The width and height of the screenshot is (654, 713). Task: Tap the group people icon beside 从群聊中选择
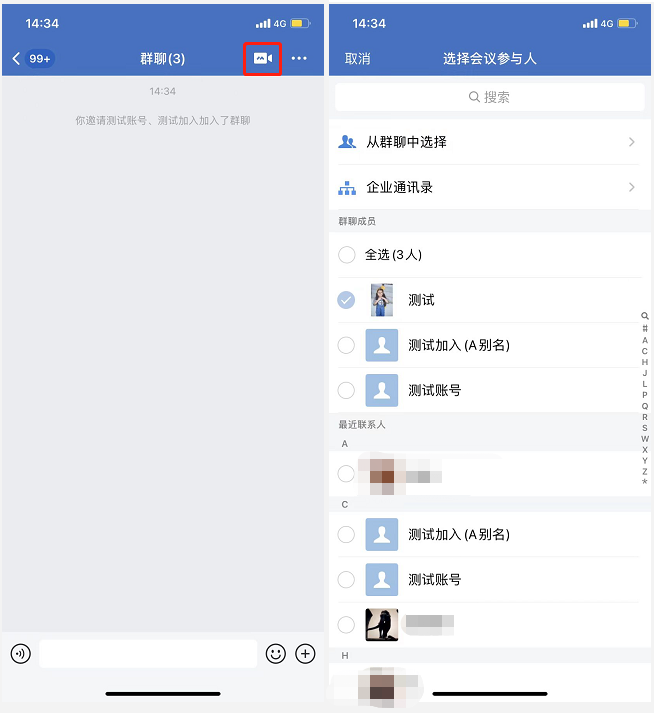coord(347,142)
